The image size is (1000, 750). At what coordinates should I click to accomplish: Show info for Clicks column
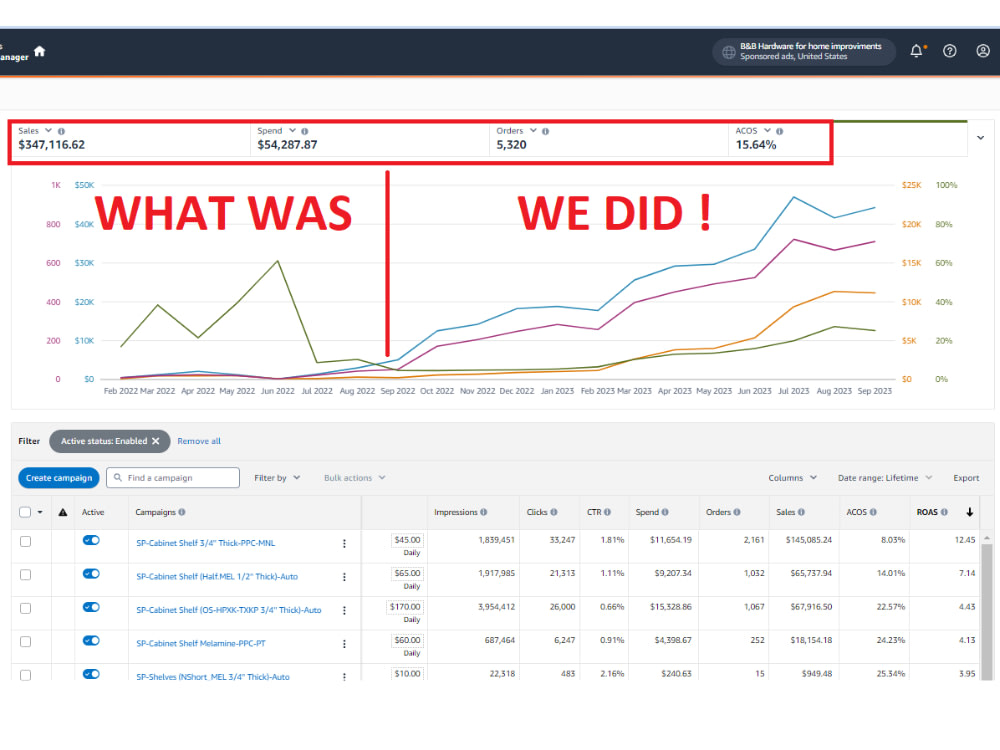[x=554, y=512]
